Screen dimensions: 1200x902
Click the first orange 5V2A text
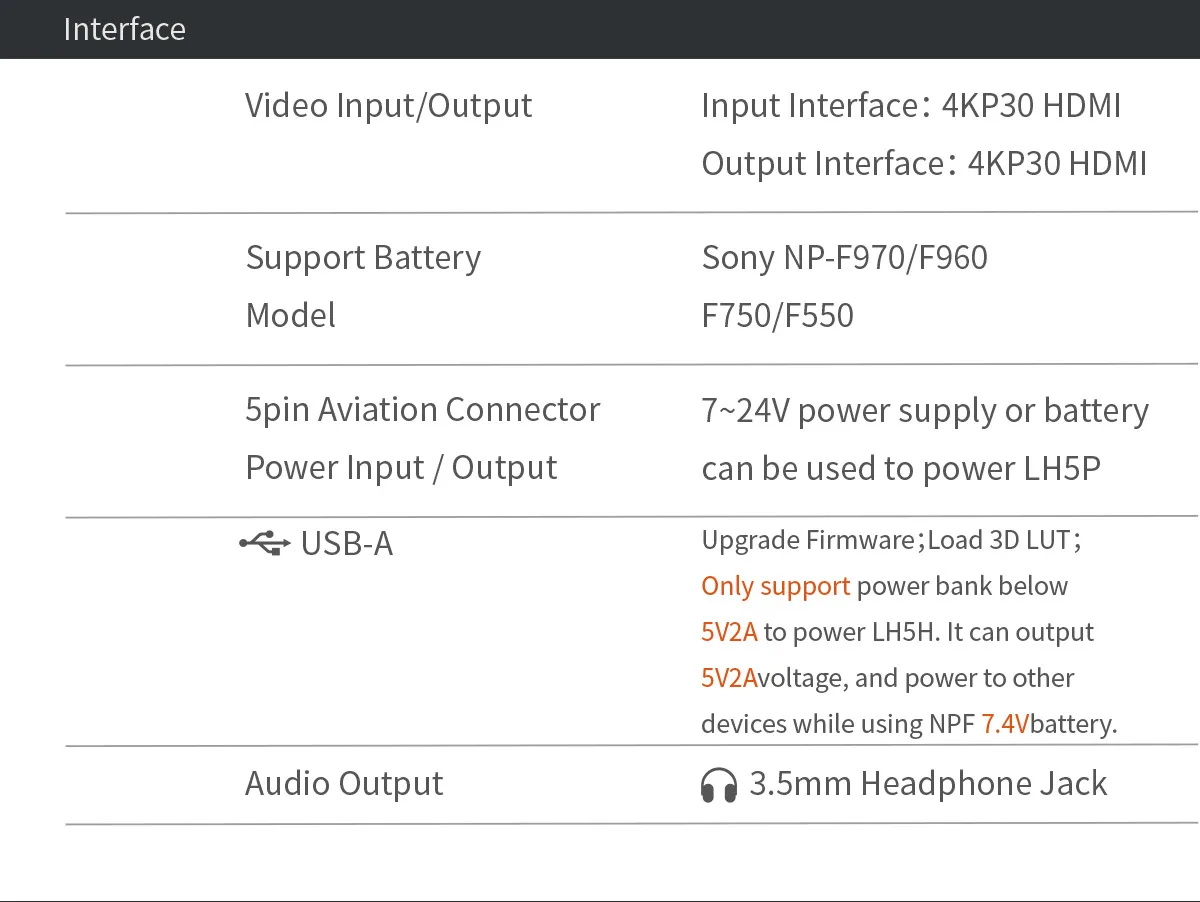(729, 632)
